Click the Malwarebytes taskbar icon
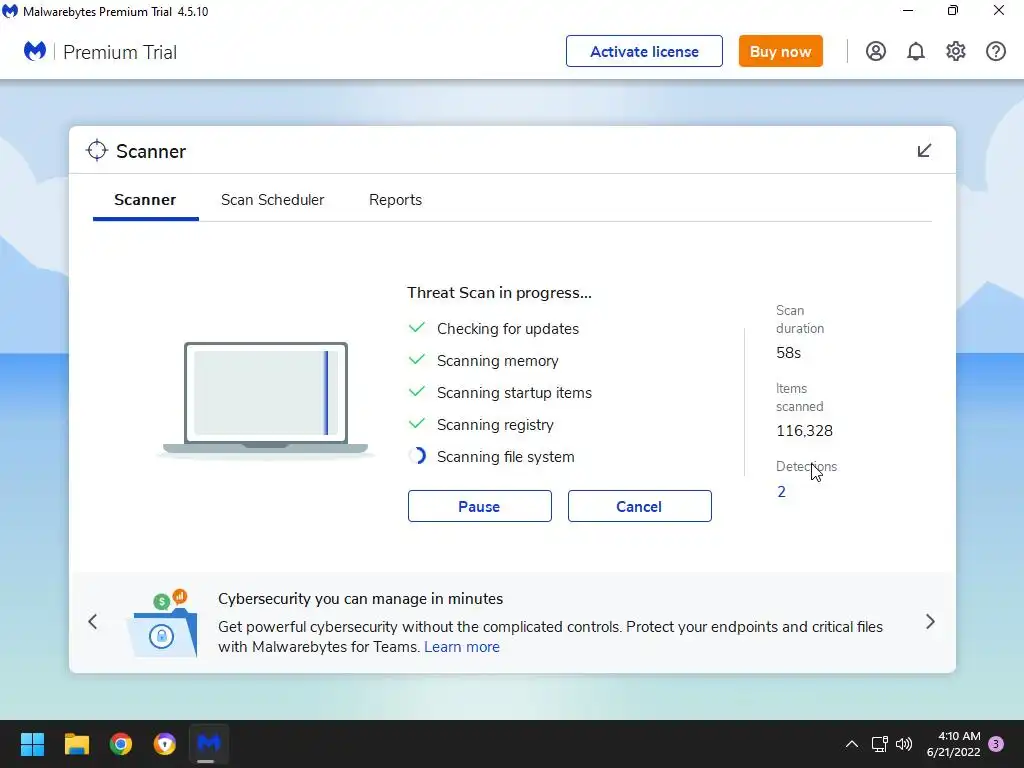 click(x=208, y=744)
